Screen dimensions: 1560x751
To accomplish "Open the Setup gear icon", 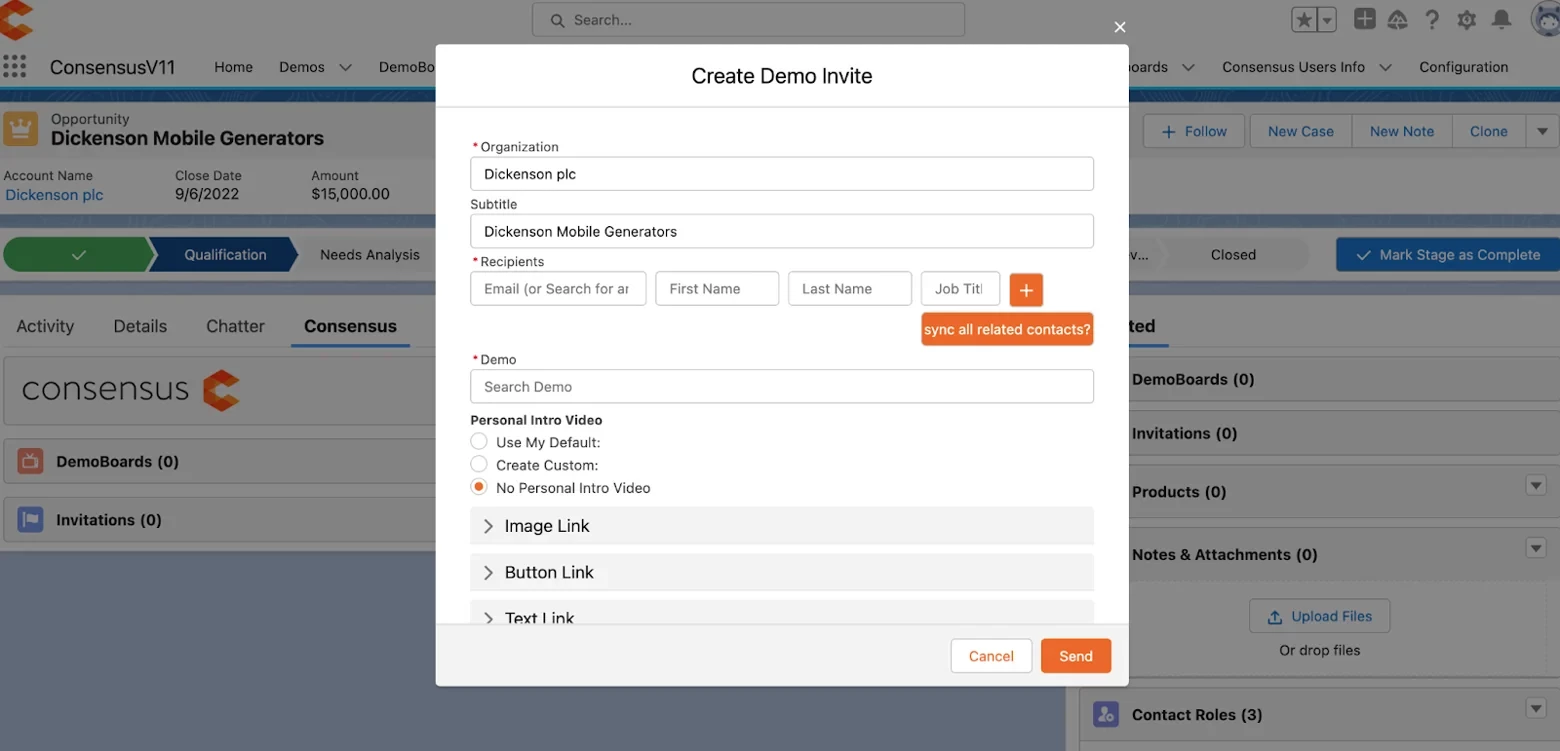I will coord(1467,20).
